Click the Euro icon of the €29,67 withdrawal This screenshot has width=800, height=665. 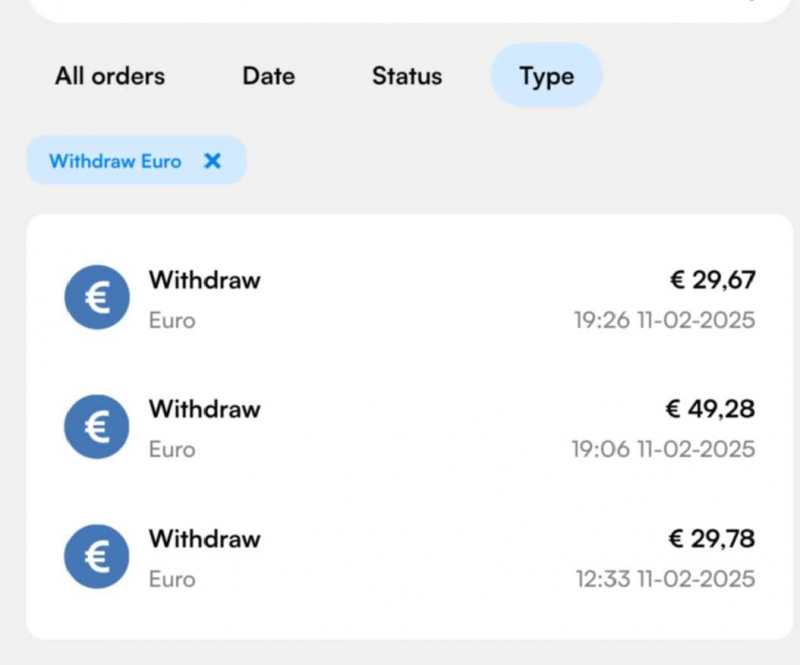point(97,297)
